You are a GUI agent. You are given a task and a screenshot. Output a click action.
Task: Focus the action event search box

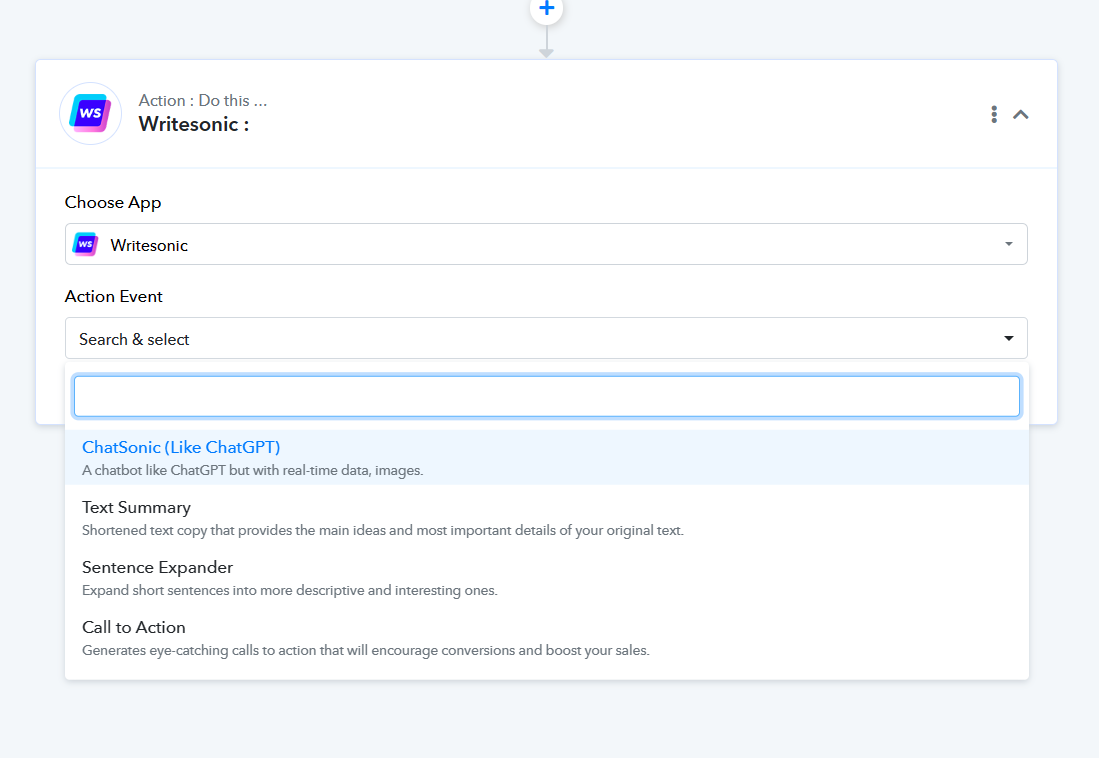click(x=547, y=396)
